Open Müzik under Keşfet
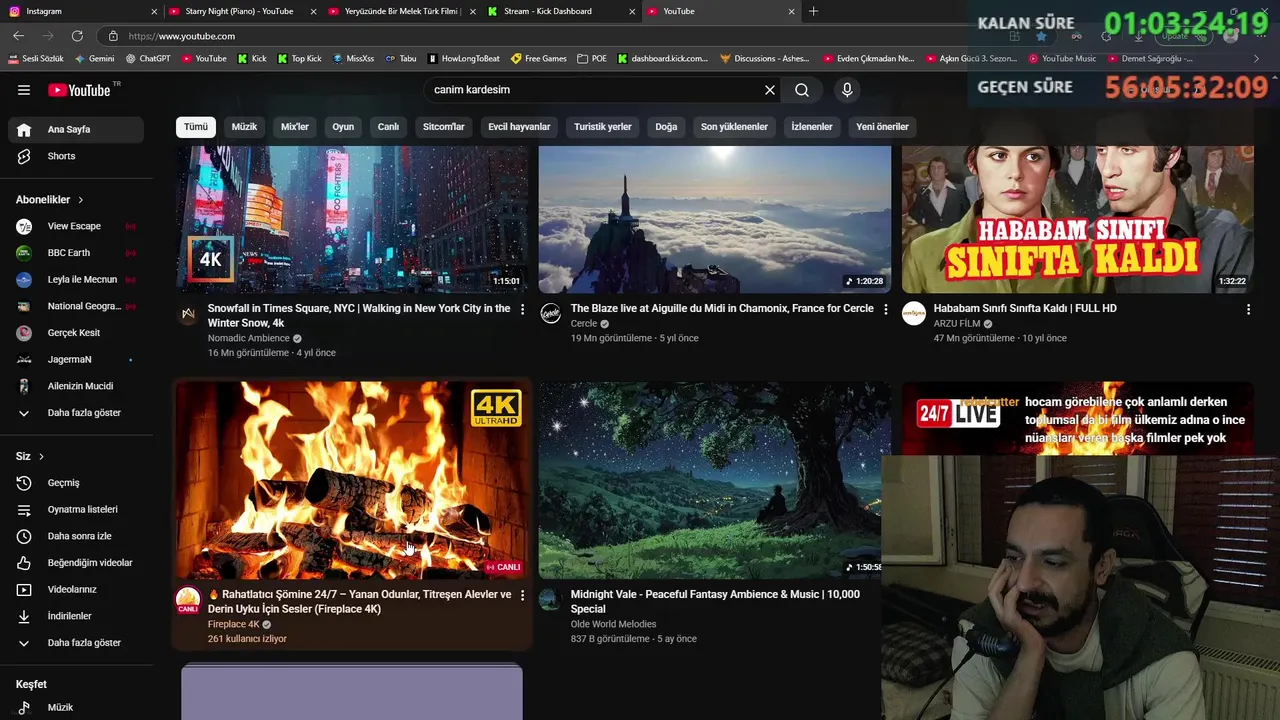Viewport: 1280px width, 720px height. click(x=76, y=707)
